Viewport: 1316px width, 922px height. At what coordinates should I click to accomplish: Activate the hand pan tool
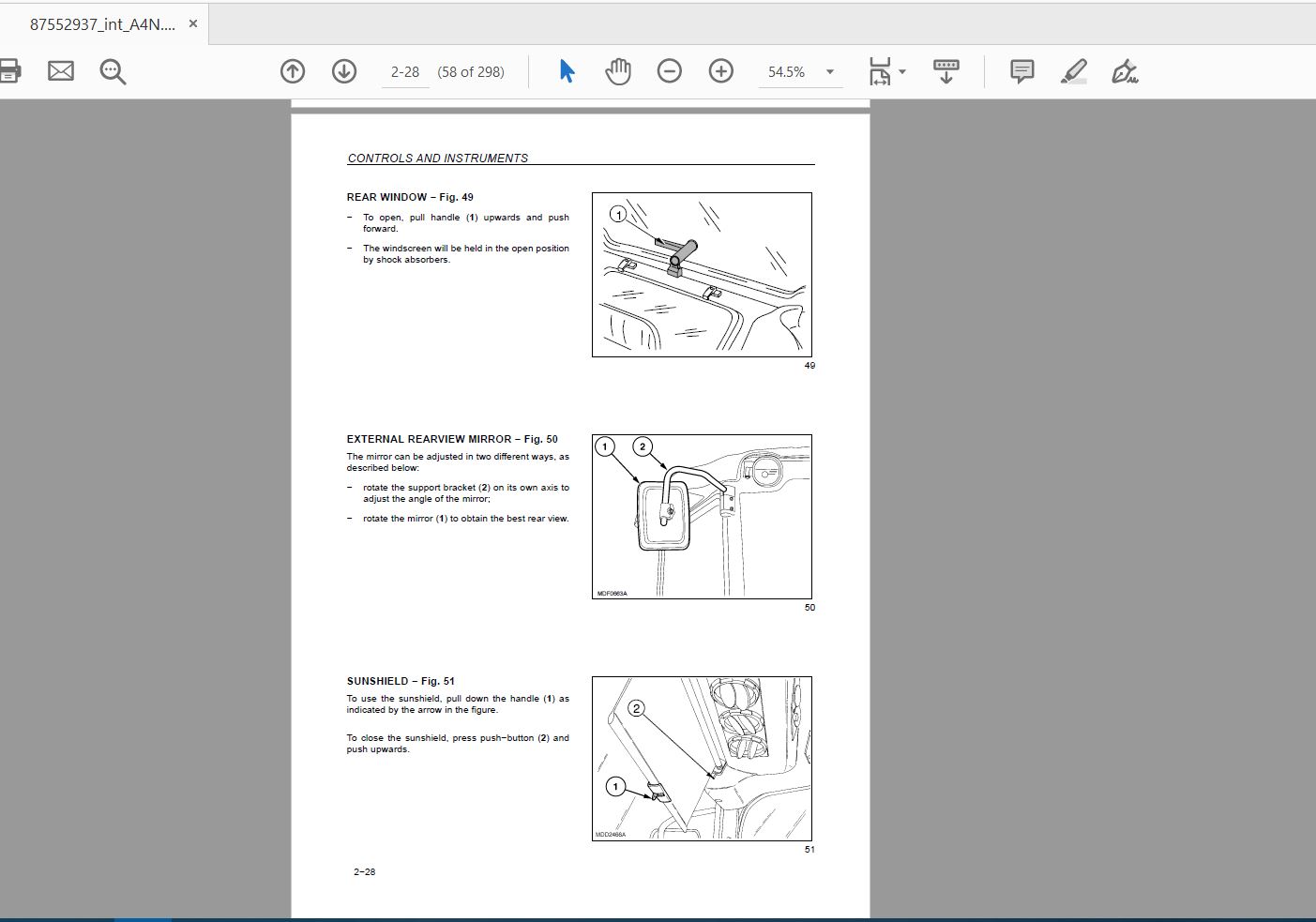618,71
